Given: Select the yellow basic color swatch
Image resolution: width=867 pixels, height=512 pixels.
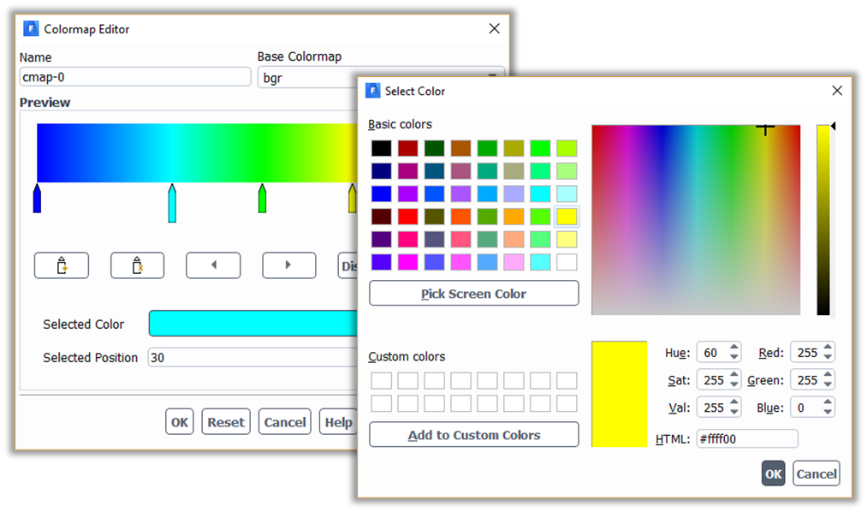Looking at the screenshot, I should 567,216.
